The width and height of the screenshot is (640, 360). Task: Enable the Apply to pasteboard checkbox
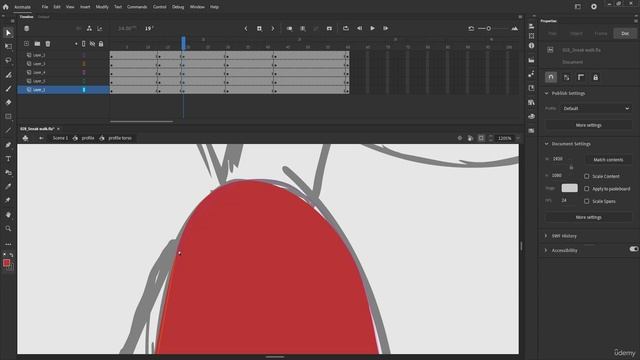(587, 189)
